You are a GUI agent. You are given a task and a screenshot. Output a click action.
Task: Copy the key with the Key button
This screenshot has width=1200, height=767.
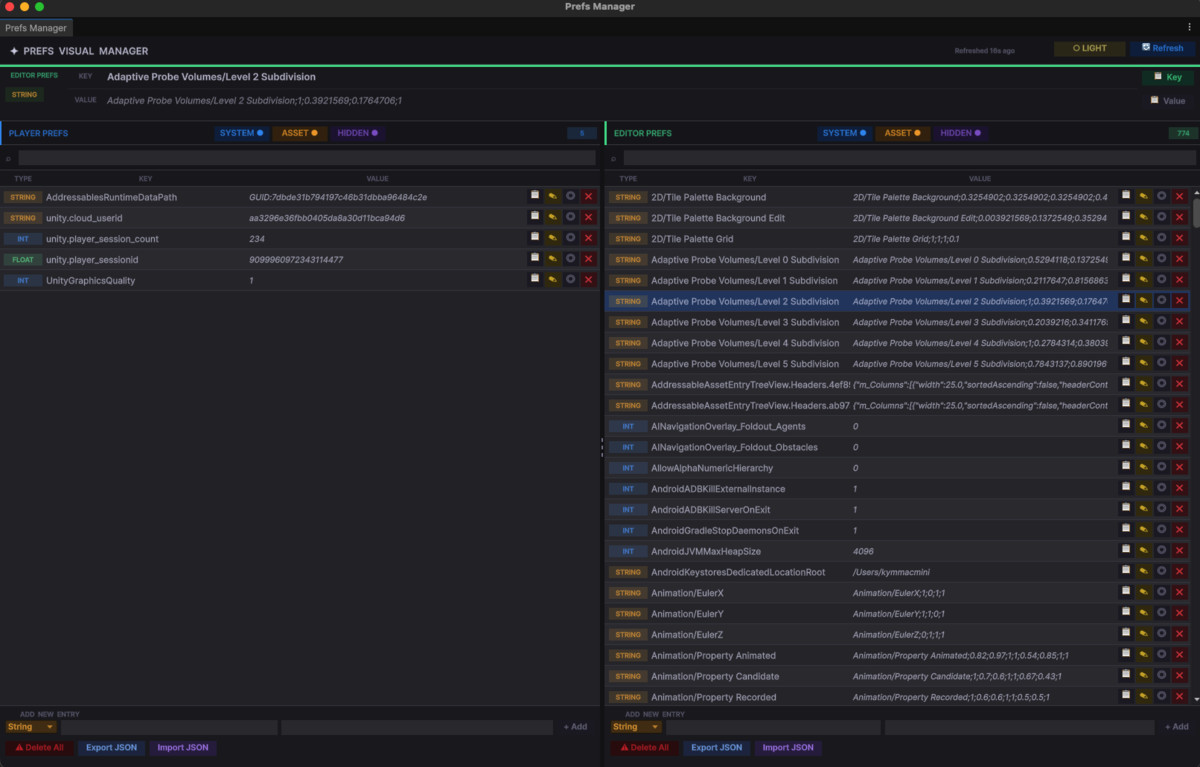coord(1167,77)
